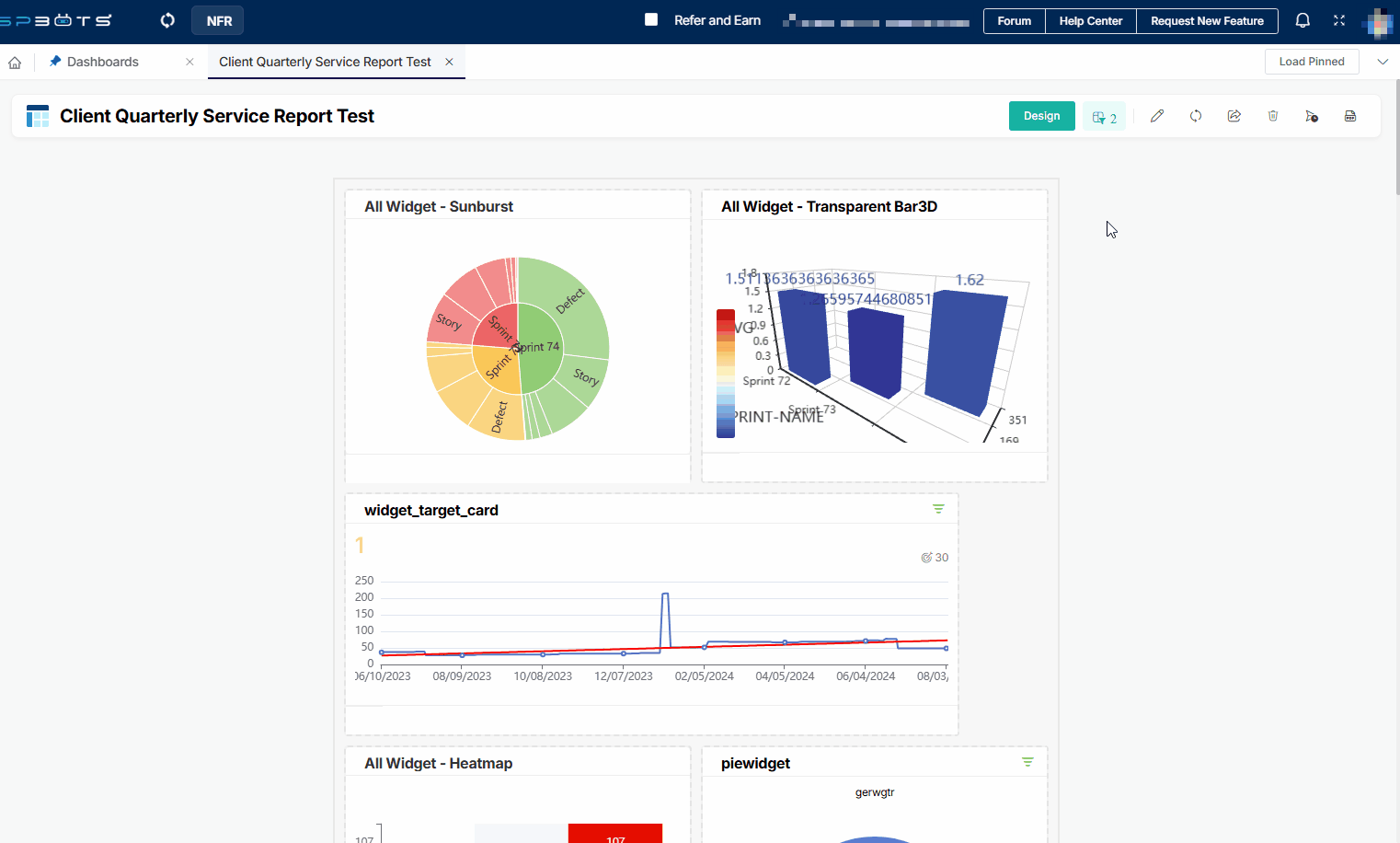Open the Home icon beside the tab bar
The width and height of the screenshot is (1400, 843).
[x=15, y=61]
